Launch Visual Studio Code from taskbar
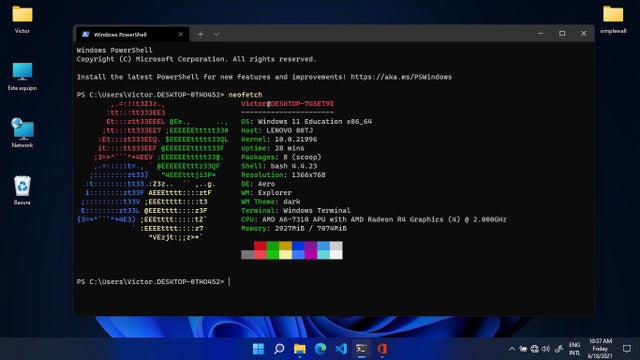Image resolution: width=640 pixels, height=360 pixels. click(x=341, y=349)
